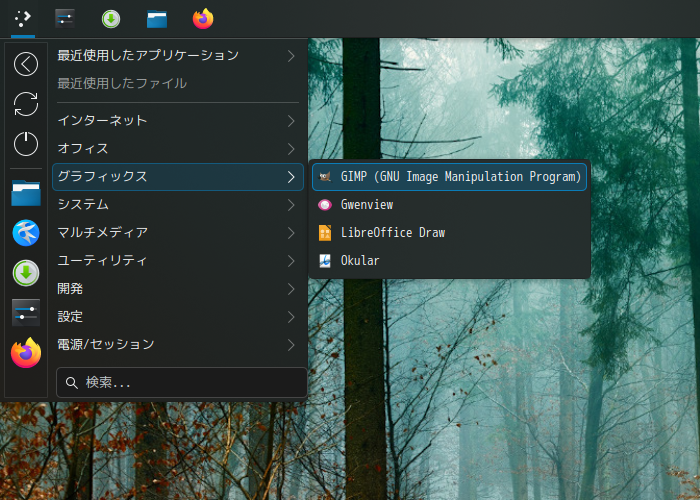The height and width of the screenshot is (500, 700).
Task: Click the magnifier icon in search box
Action: [71, 383]
